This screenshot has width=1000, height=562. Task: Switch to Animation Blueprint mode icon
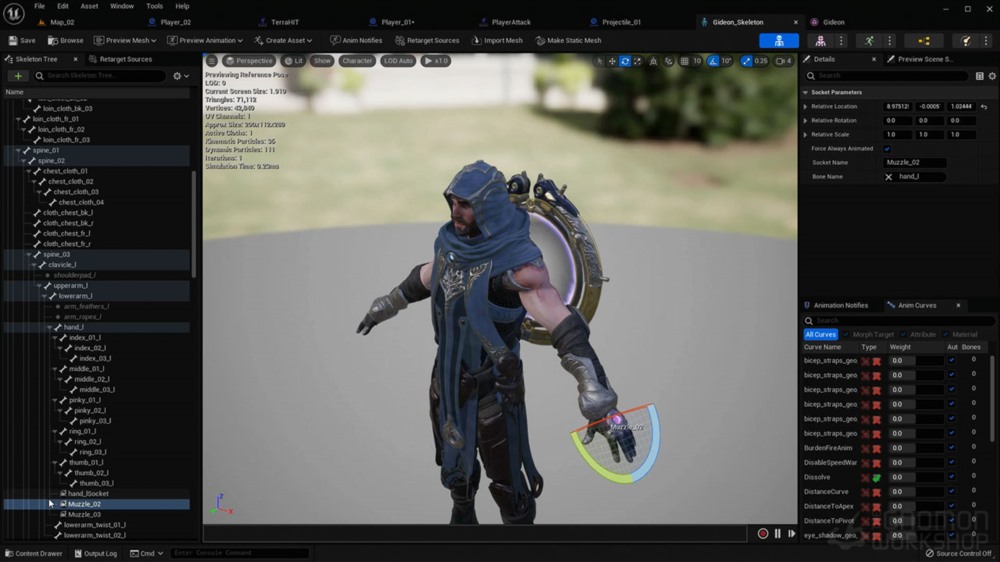[923, 41]
